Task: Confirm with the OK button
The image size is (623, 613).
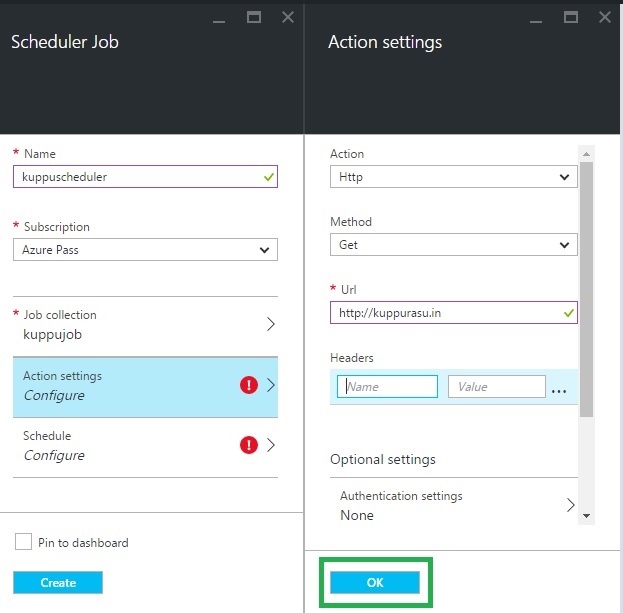Action: pos(375,583)
